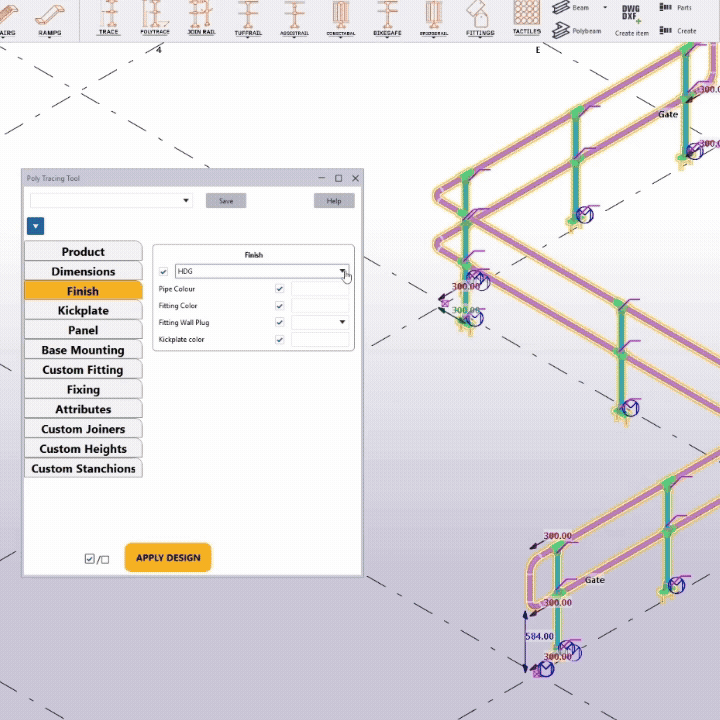Click the DWG DXF create item icon
Image resolution: width=720 pixels, height=720 pixels.
point(631,16)
